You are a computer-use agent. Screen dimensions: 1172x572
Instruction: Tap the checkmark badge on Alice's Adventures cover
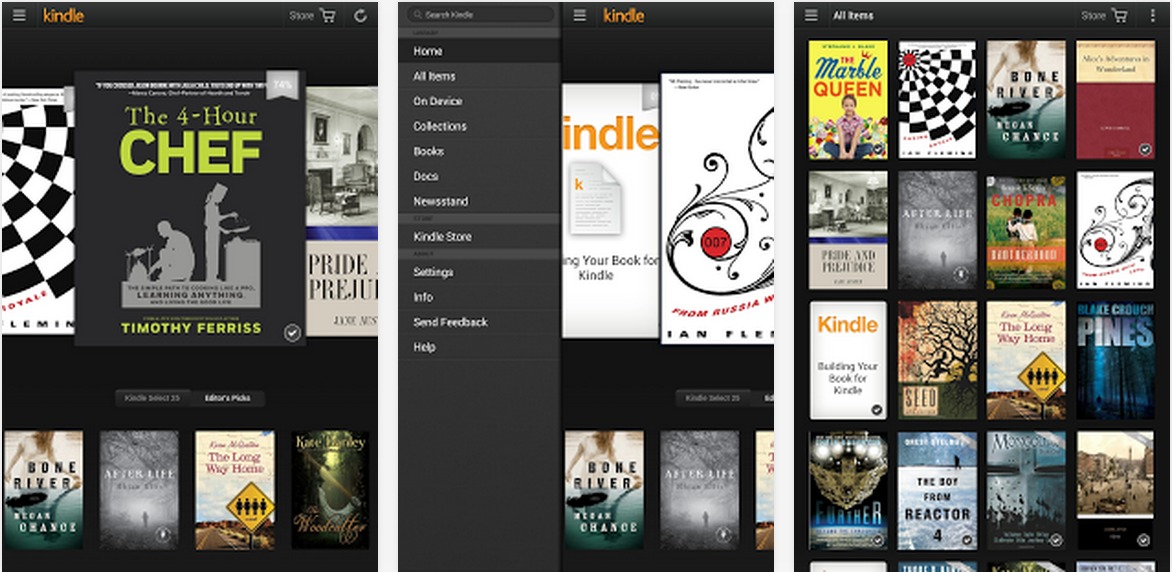coord(1144,150)
